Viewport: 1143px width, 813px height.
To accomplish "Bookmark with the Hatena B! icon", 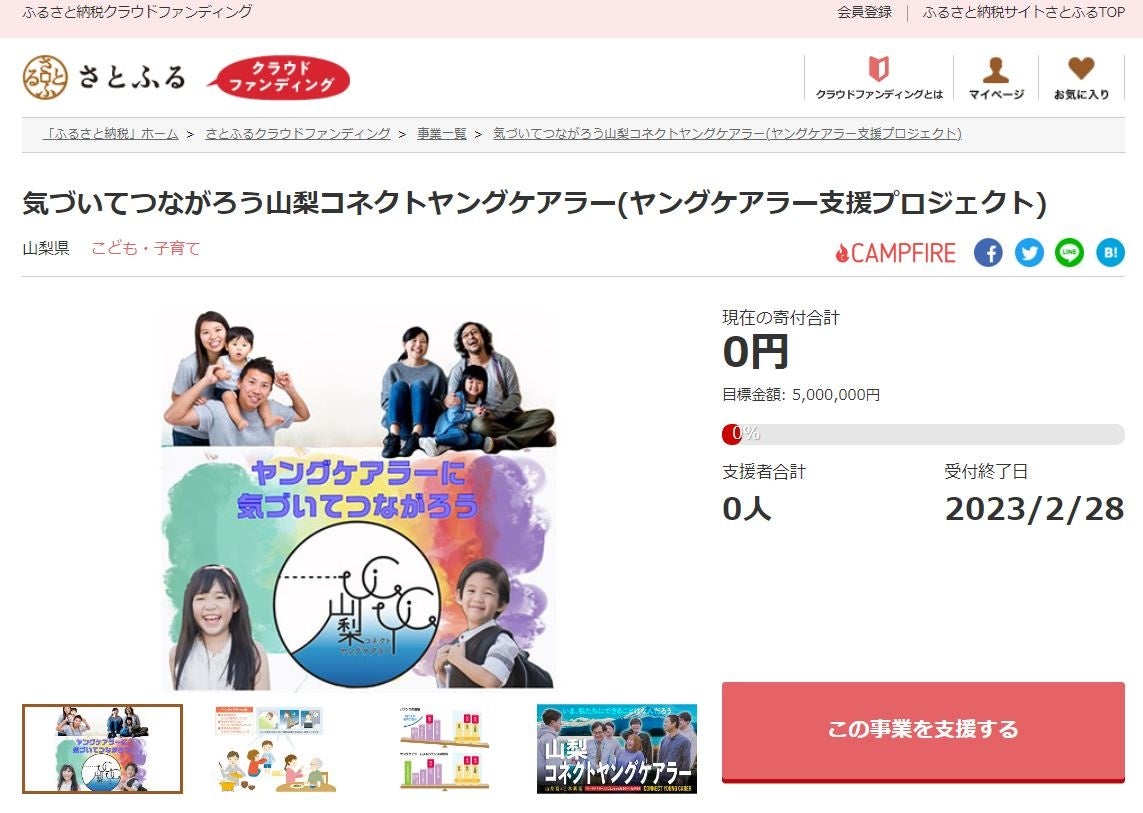I will point(1110,253).
